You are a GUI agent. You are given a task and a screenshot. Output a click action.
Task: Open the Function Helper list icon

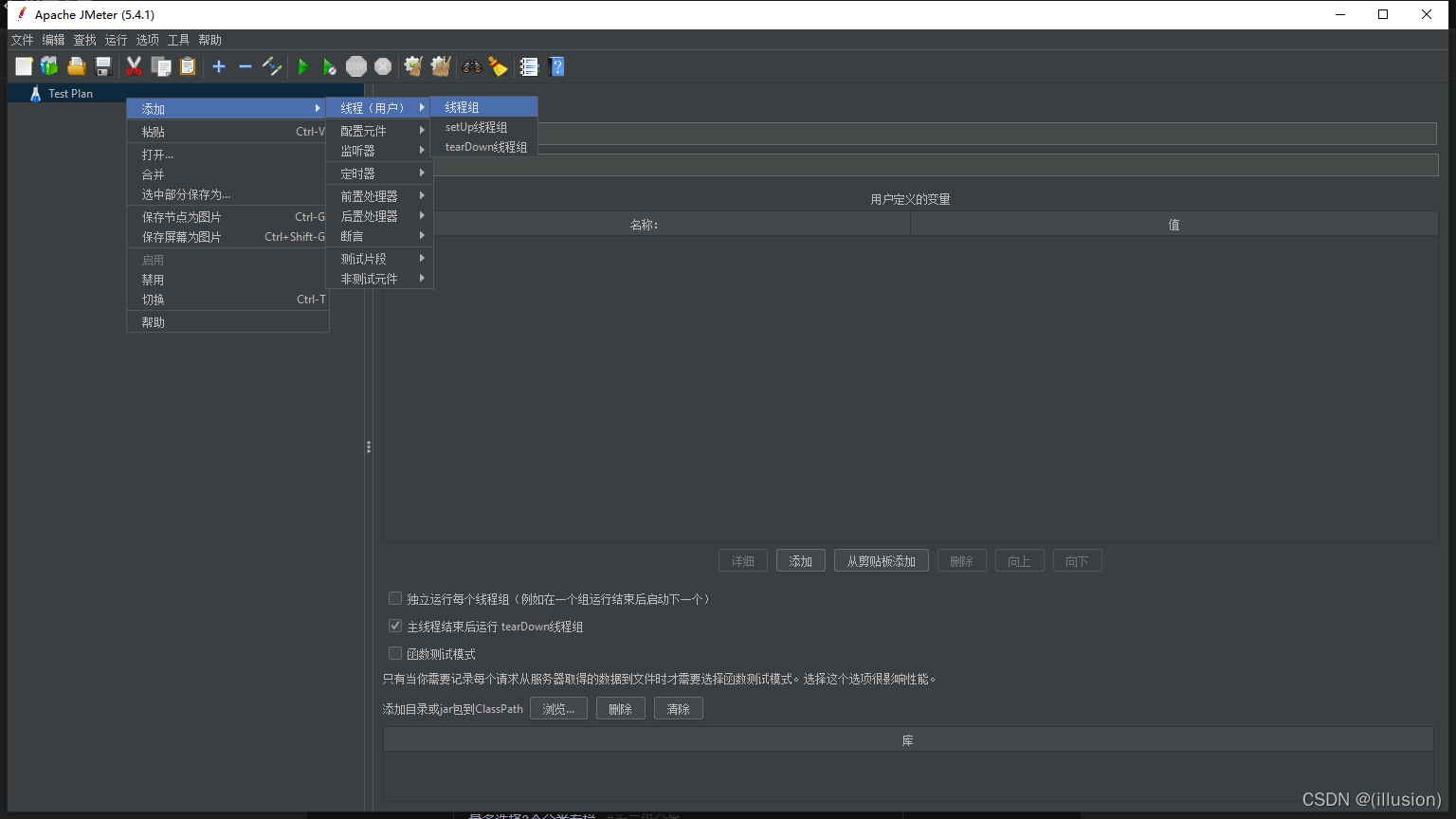(x=529, y=66)
